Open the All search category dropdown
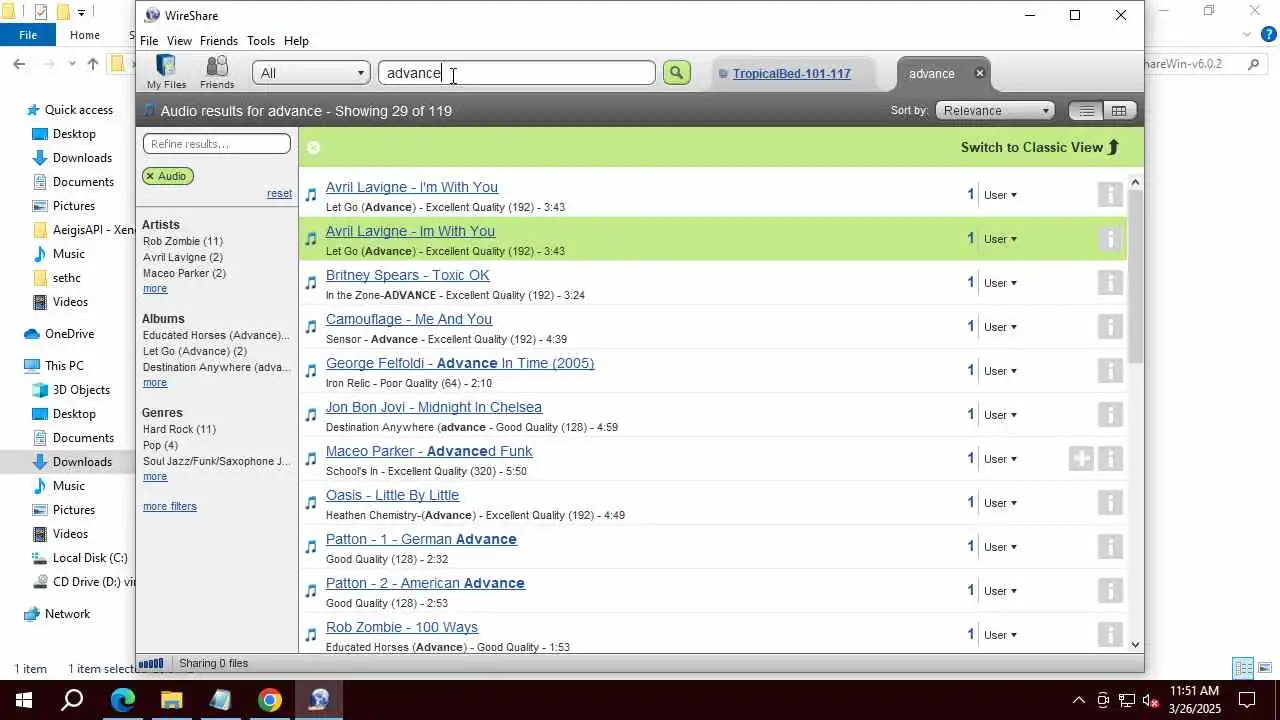1280x720 pixels. coord(311,73)
